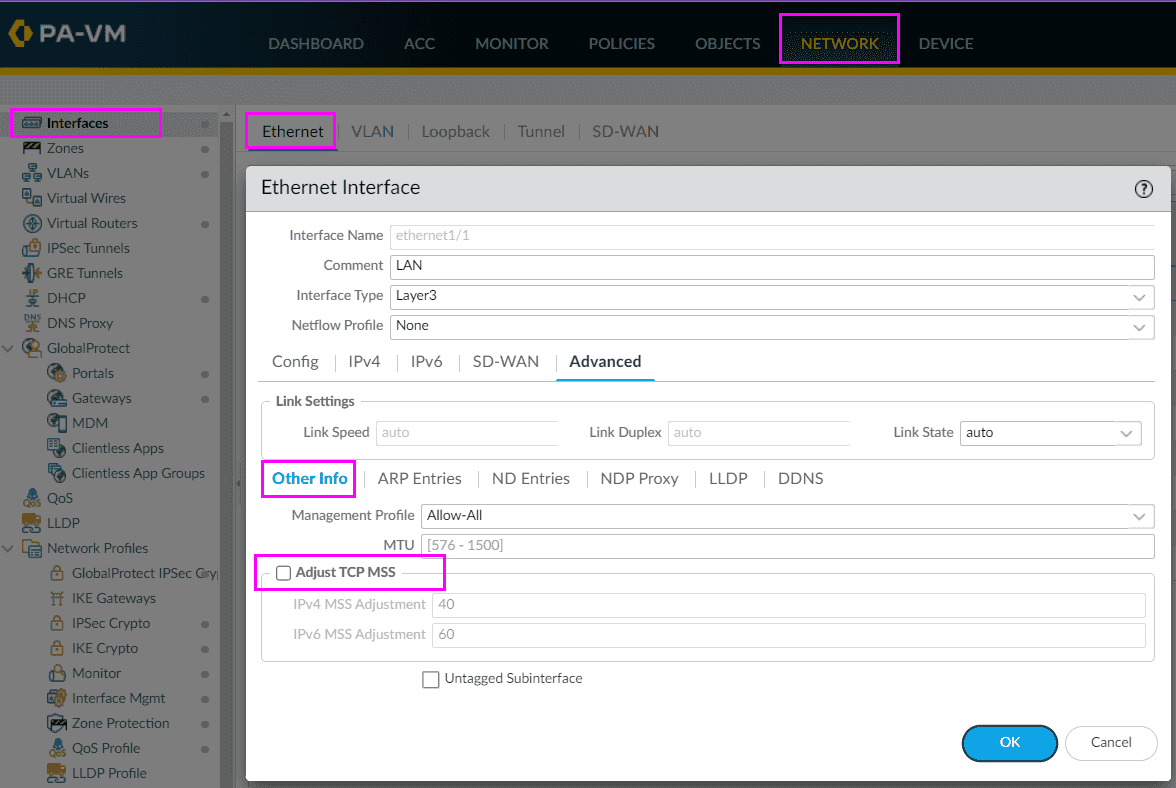Collapse the GlobalProtect tree node

pyautogui.click(x=9, y=348)
